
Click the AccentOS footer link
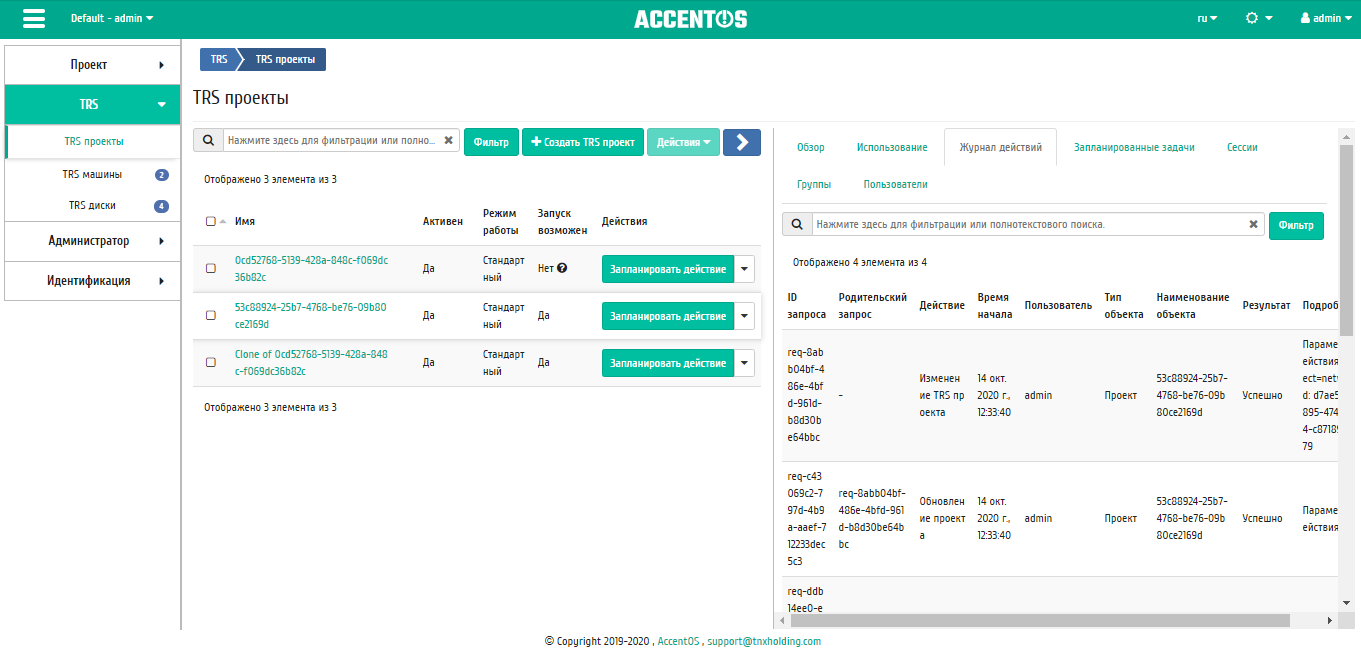click(678, 641)
